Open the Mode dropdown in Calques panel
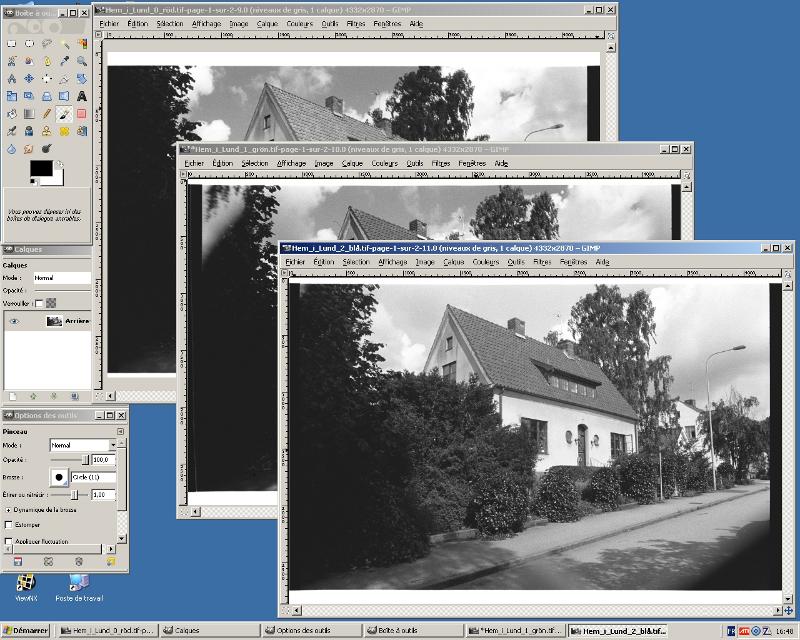 coord(60,278)
